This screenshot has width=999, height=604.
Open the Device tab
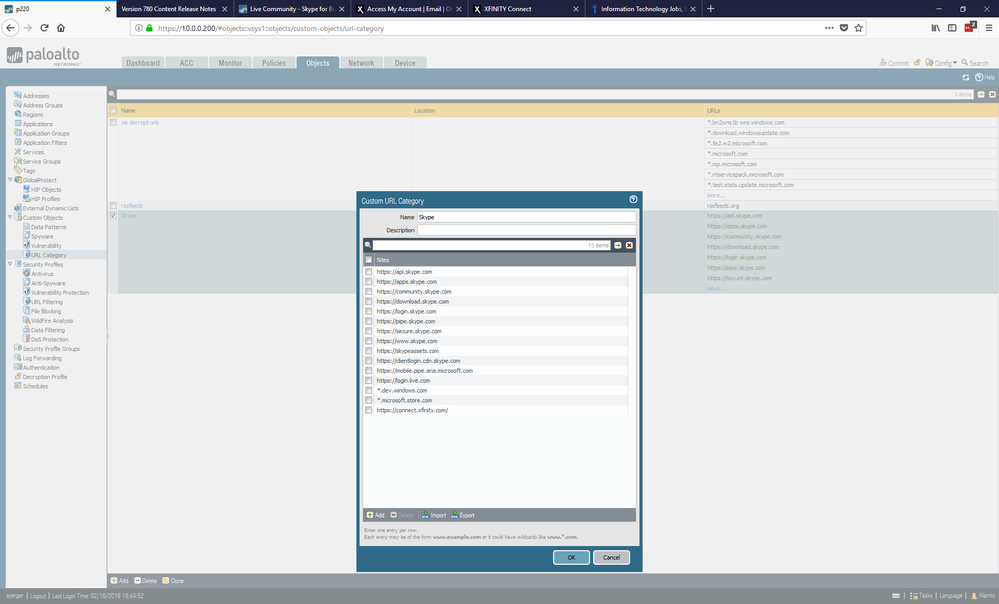(405, 63)
